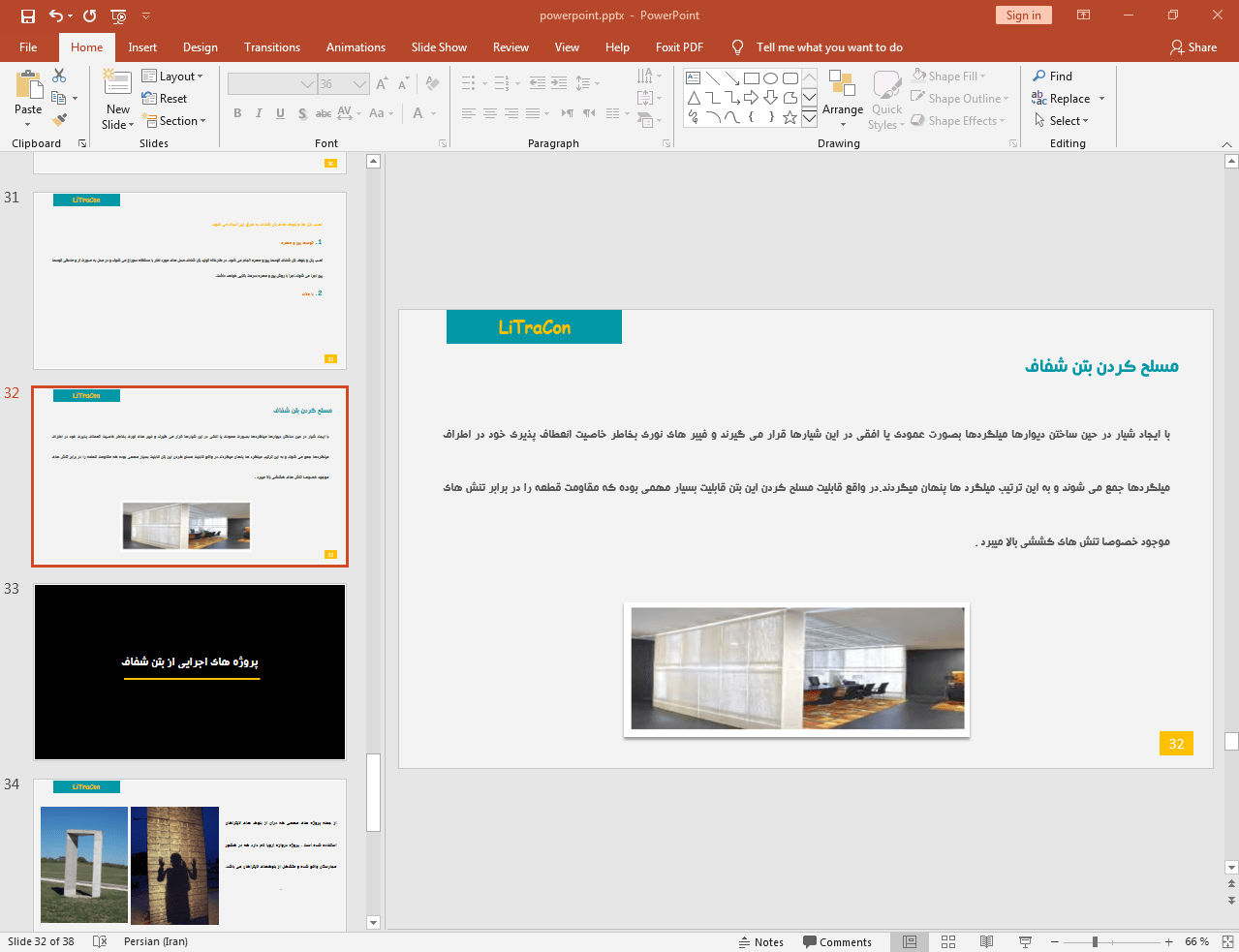Start Slide Show view from status bar

coord(1025,941)
